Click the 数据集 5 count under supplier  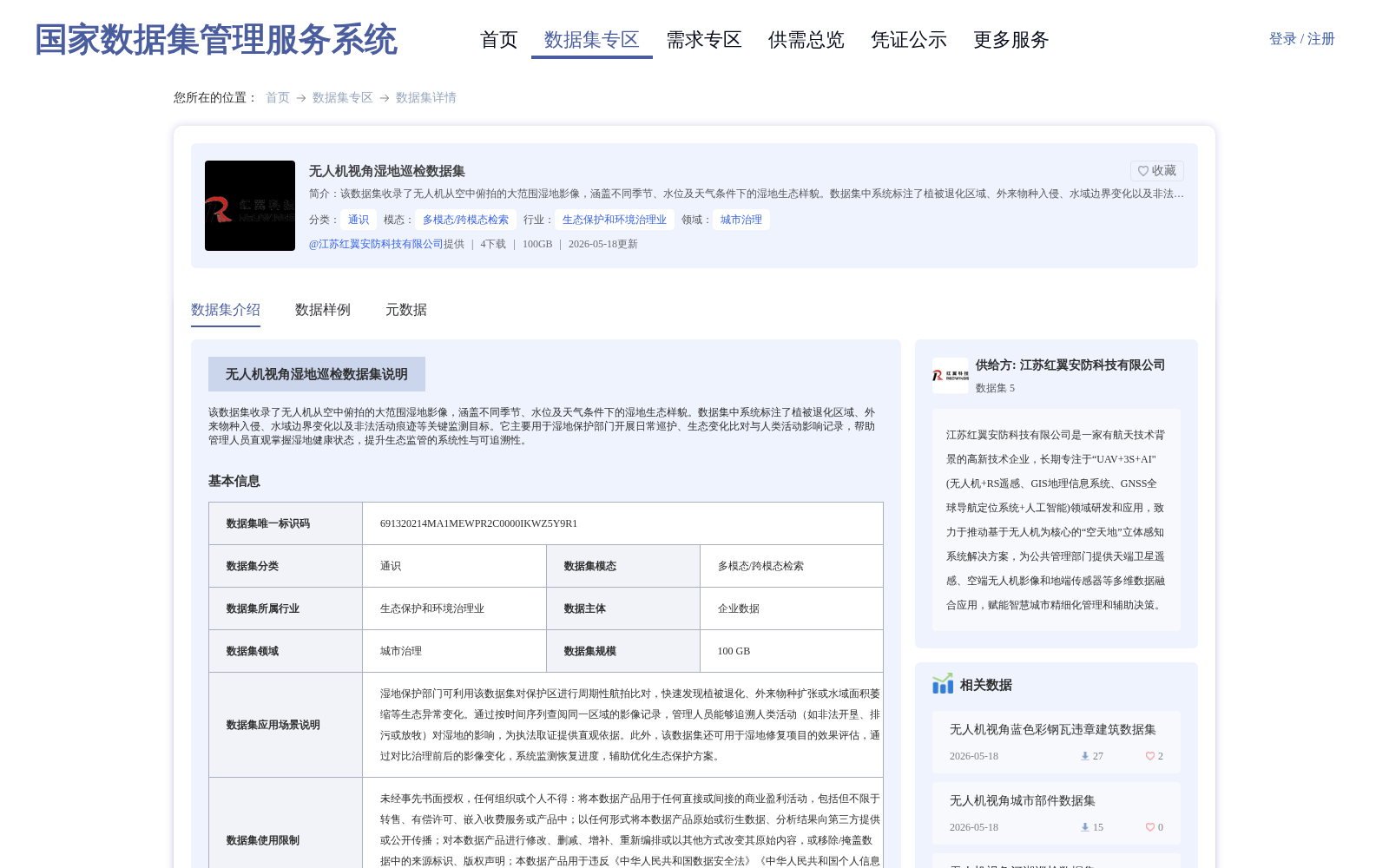pyautogui.click(x=995, y=388)
